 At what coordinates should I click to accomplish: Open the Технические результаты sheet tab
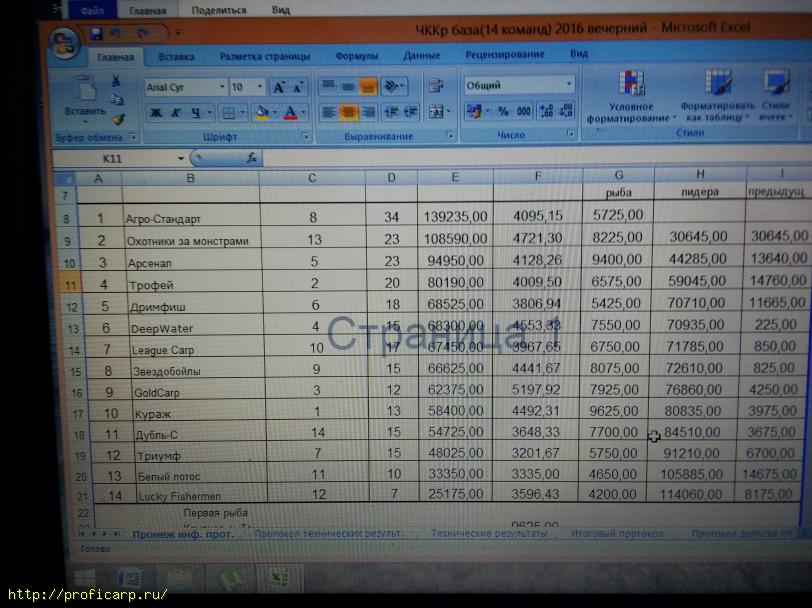[x=488, y=534]
